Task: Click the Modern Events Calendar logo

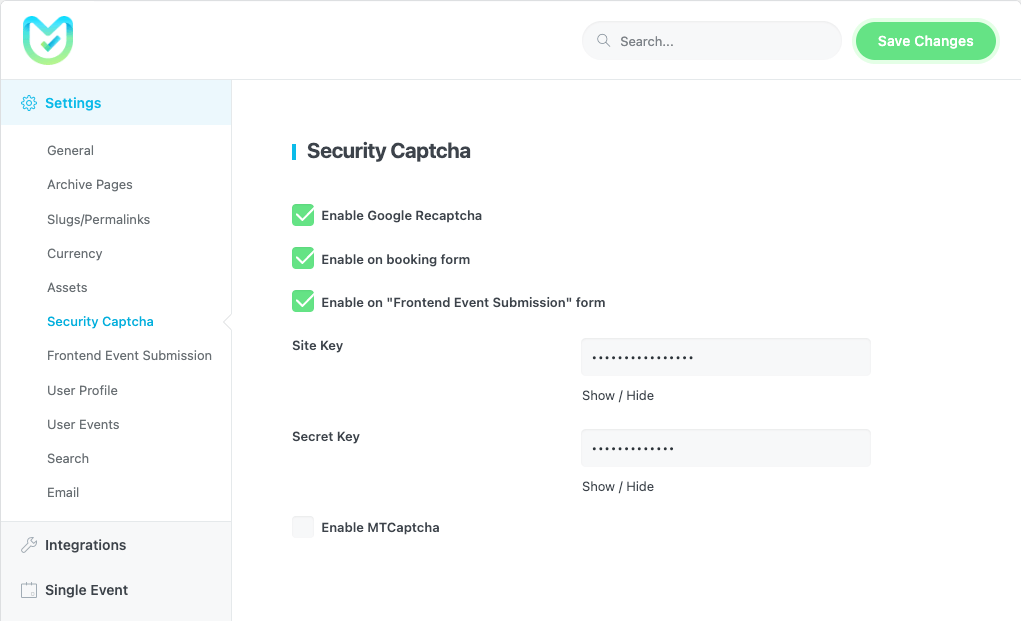Action: (48, 40)
